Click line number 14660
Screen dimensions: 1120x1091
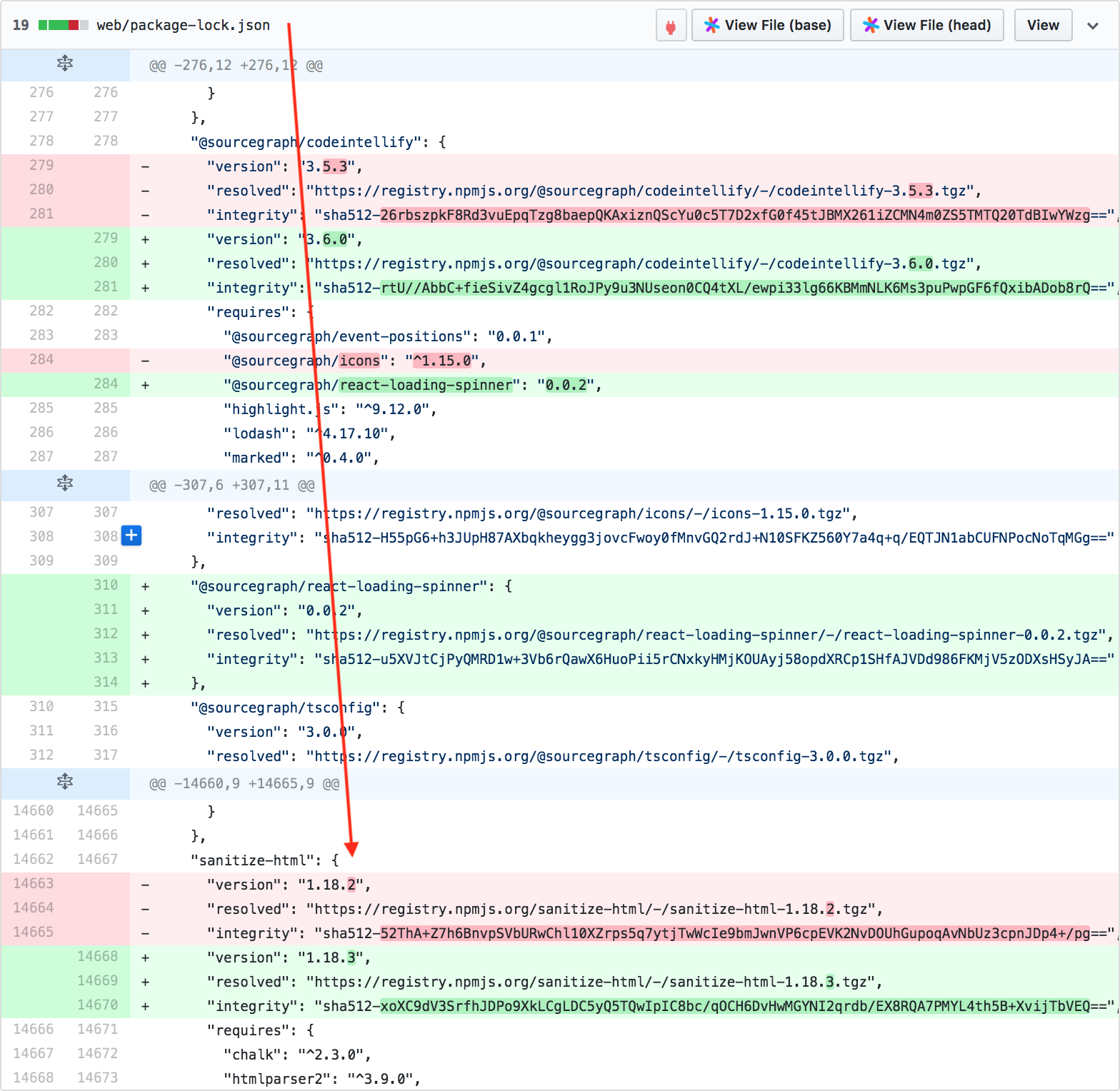coord(34,810)
